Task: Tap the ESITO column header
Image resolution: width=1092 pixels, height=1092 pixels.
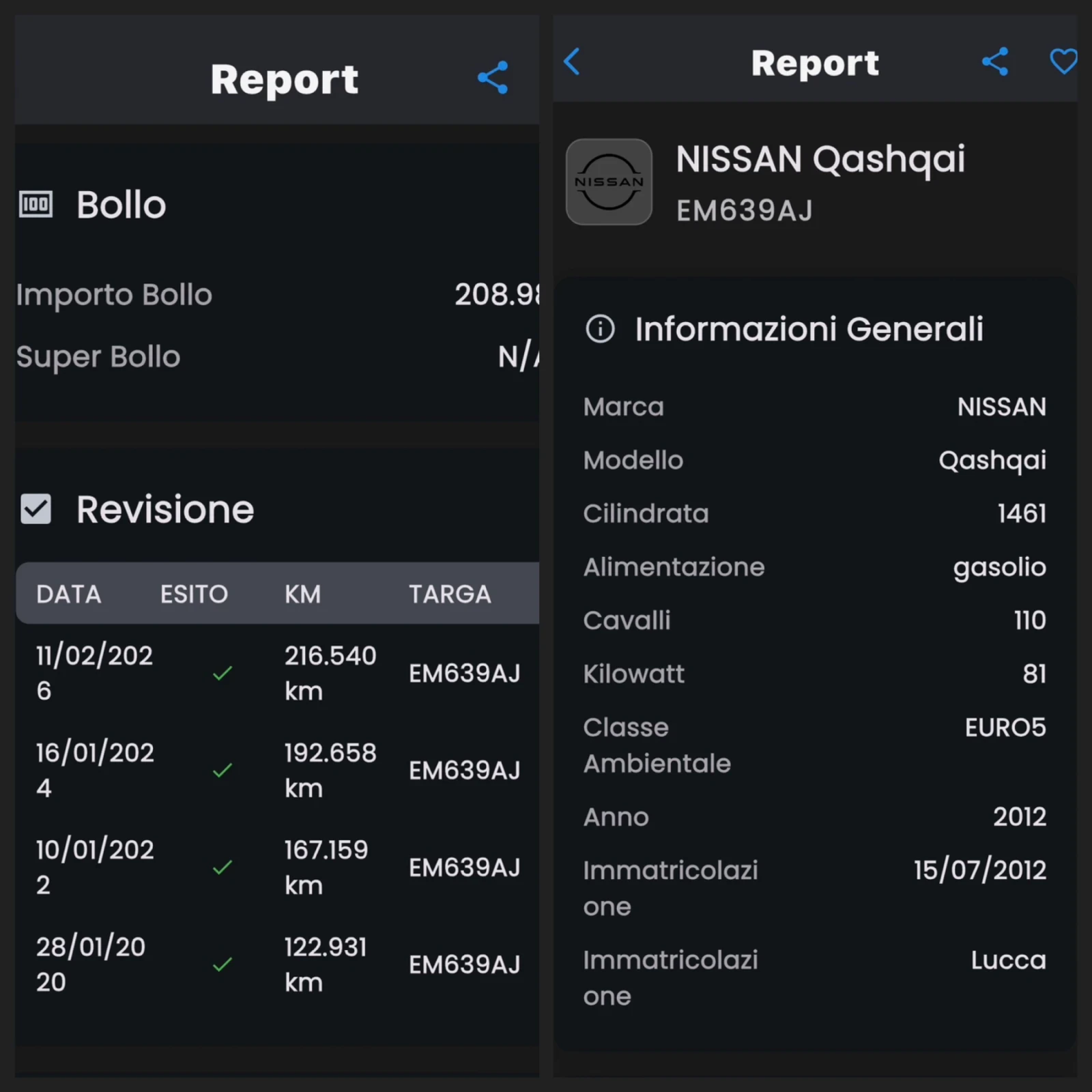Action: pos(194,594)
